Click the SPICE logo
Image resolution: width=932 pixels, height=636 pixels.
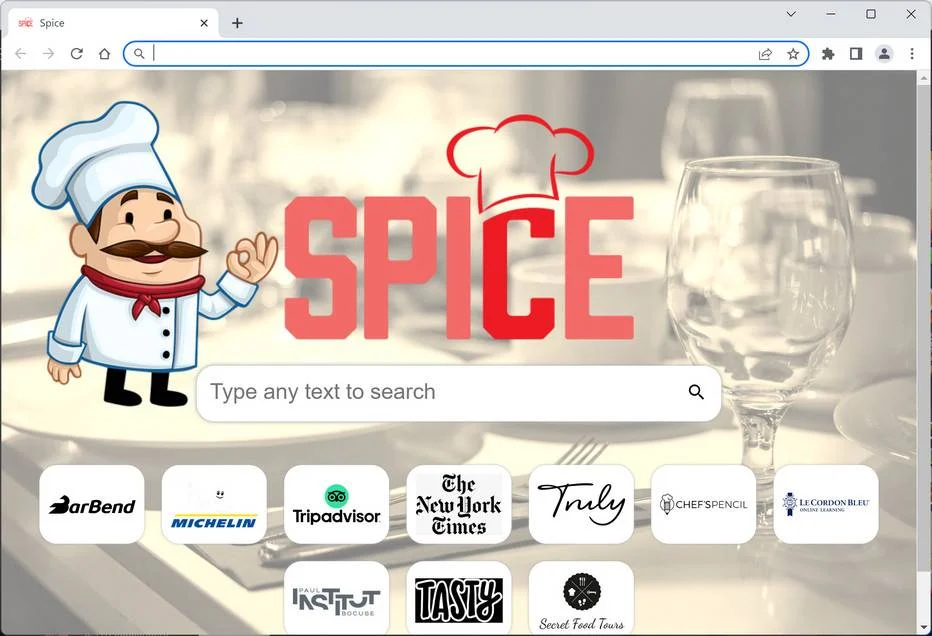click(x=459, y=229)
